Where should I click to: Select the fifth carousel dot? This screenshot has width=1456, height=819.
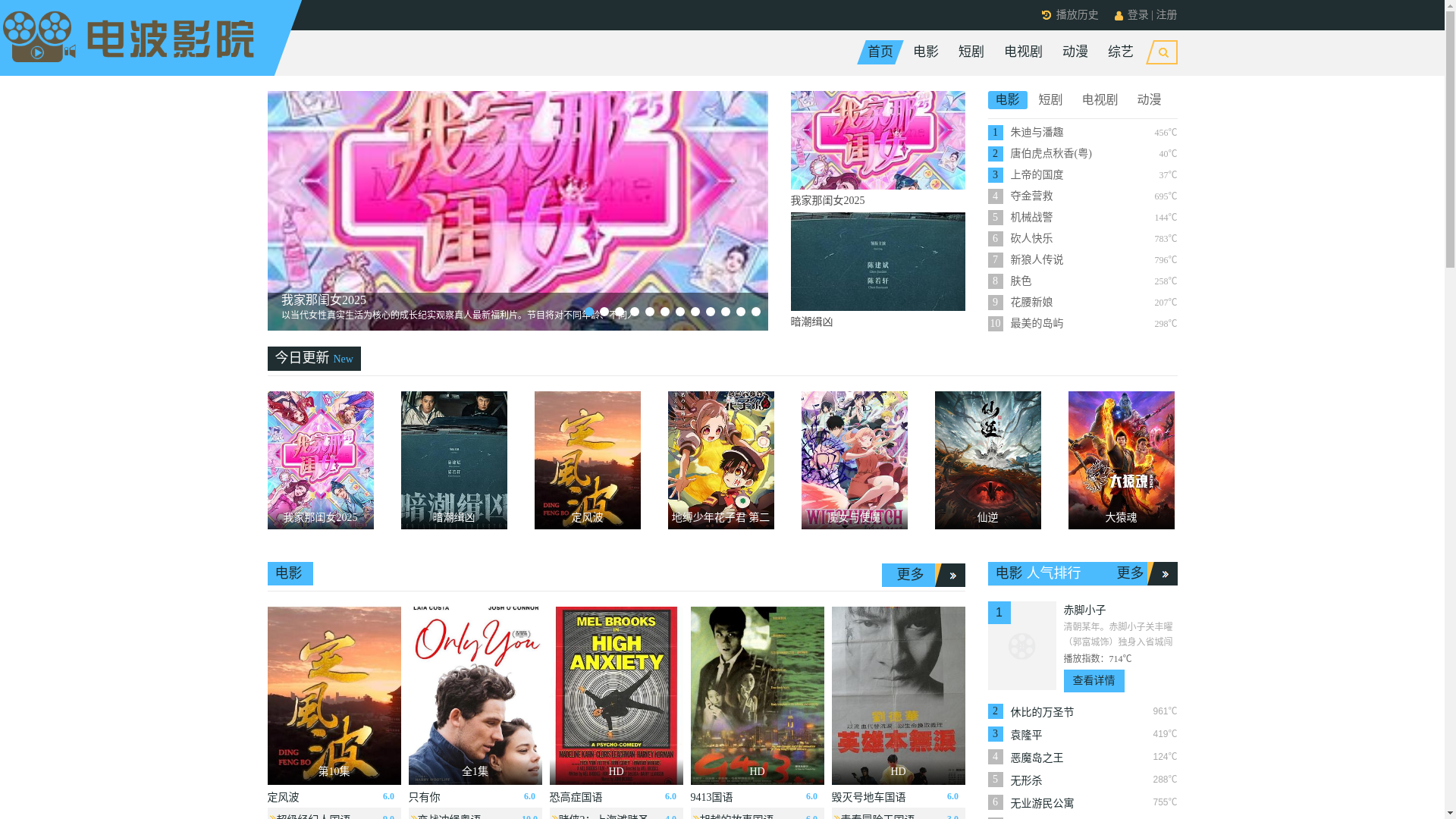click(650, 312)
